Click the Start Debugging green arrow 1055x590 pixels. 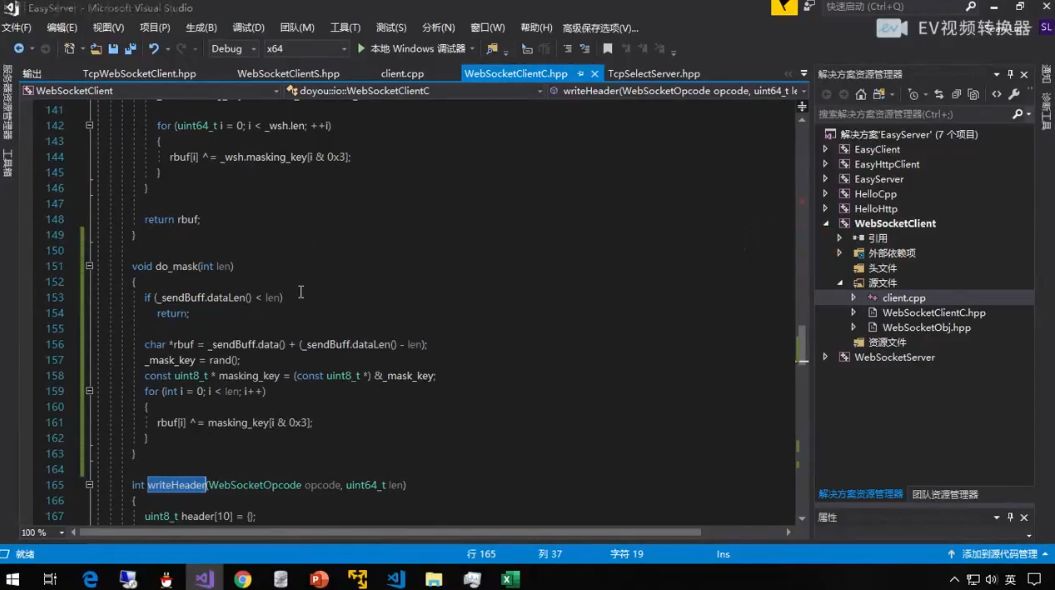361,46
